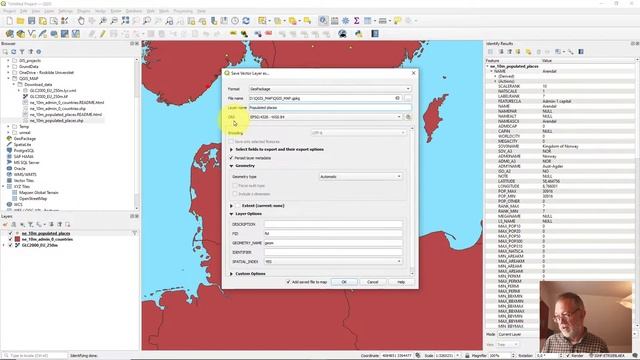Open Statistical Summary sigma icon
Image resolution: width=640 pixels, height=360 pixels.
click(356, 21)
